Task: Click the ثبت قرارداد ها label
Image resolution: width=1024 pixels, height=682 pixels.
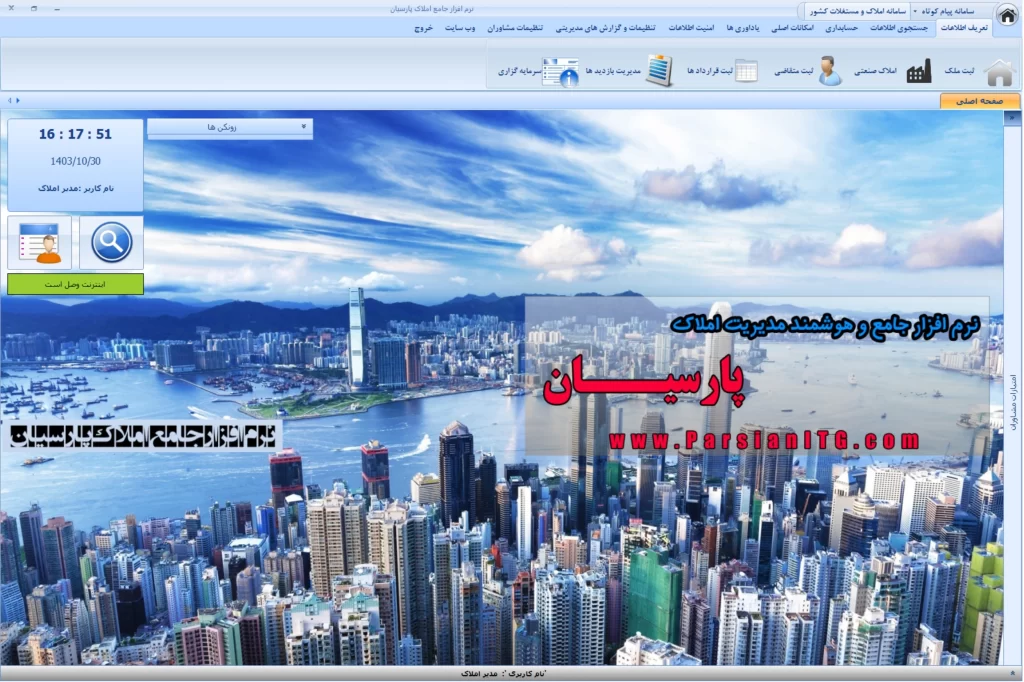Action: tap(709, 71)
